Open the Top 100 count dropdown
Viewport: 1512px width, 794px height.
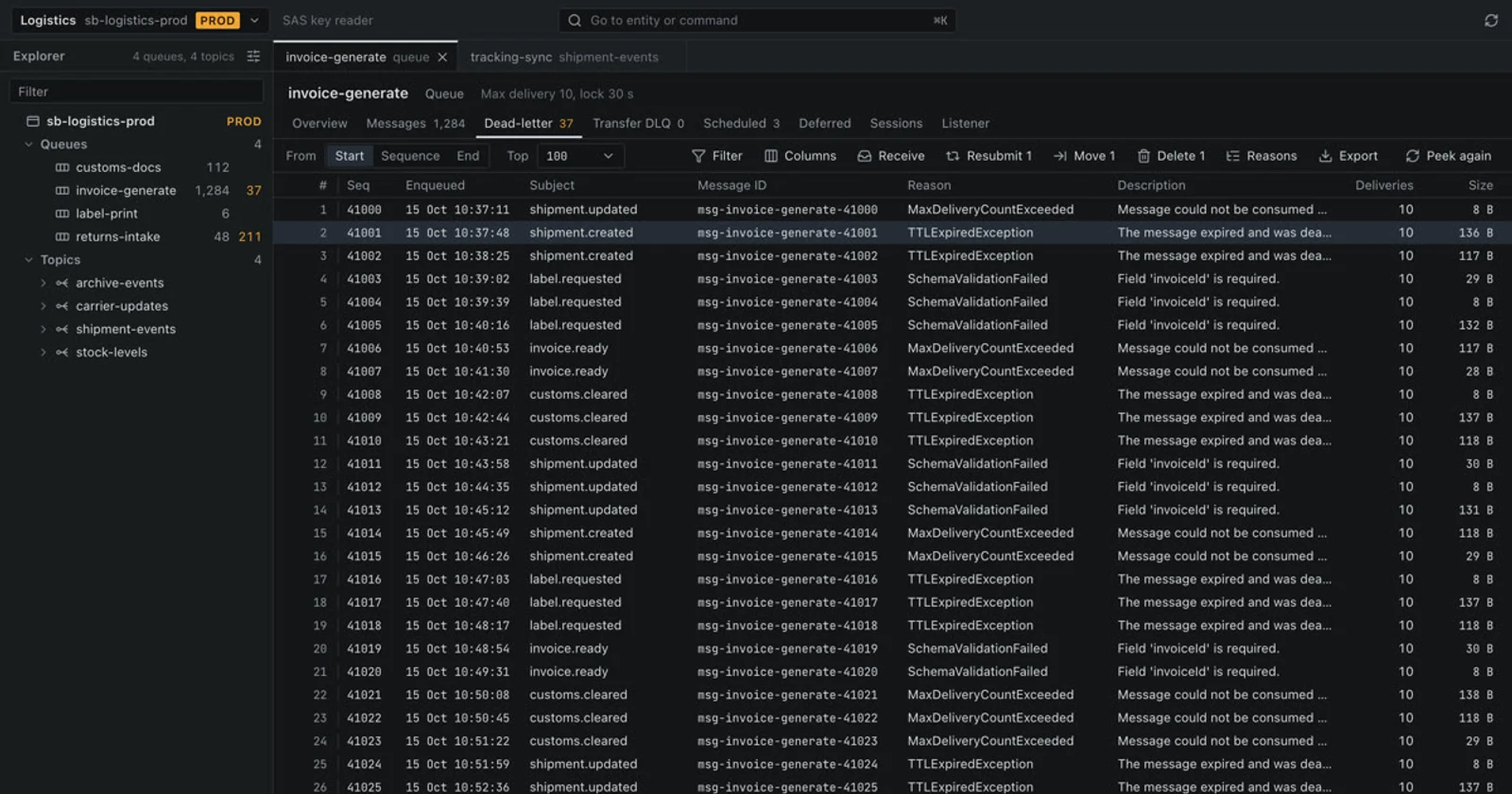click(580, 156)
